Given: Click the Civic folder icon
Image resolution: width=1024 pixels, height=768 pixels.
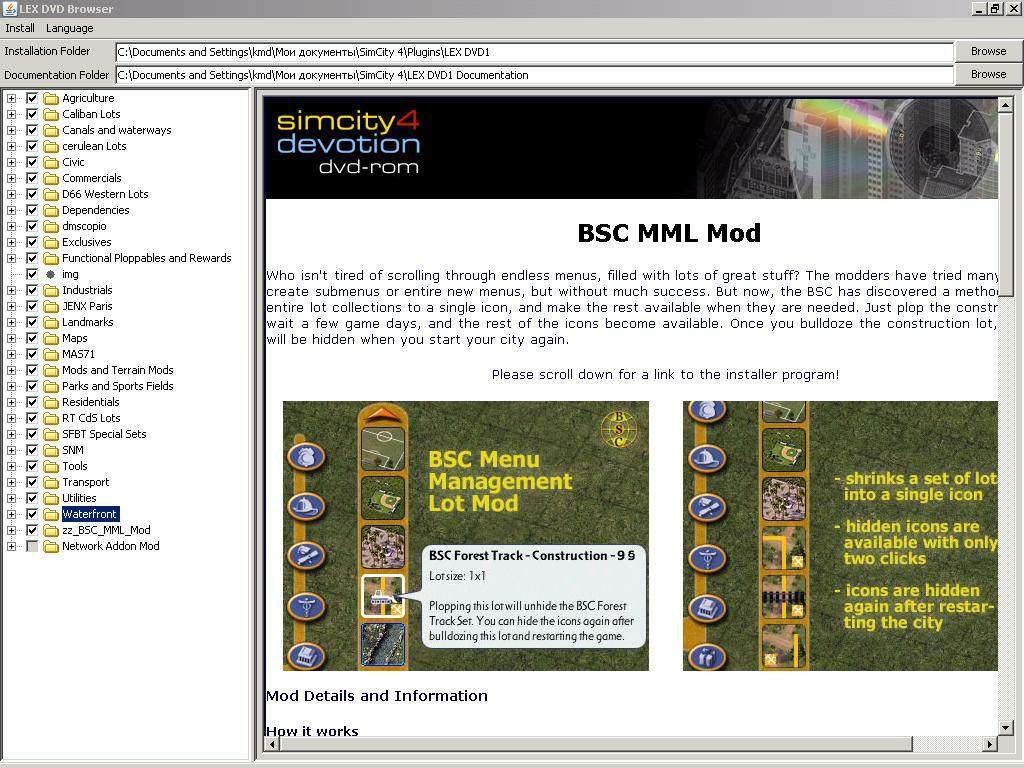Looking at the screenshot, I should tap(50, 162).
